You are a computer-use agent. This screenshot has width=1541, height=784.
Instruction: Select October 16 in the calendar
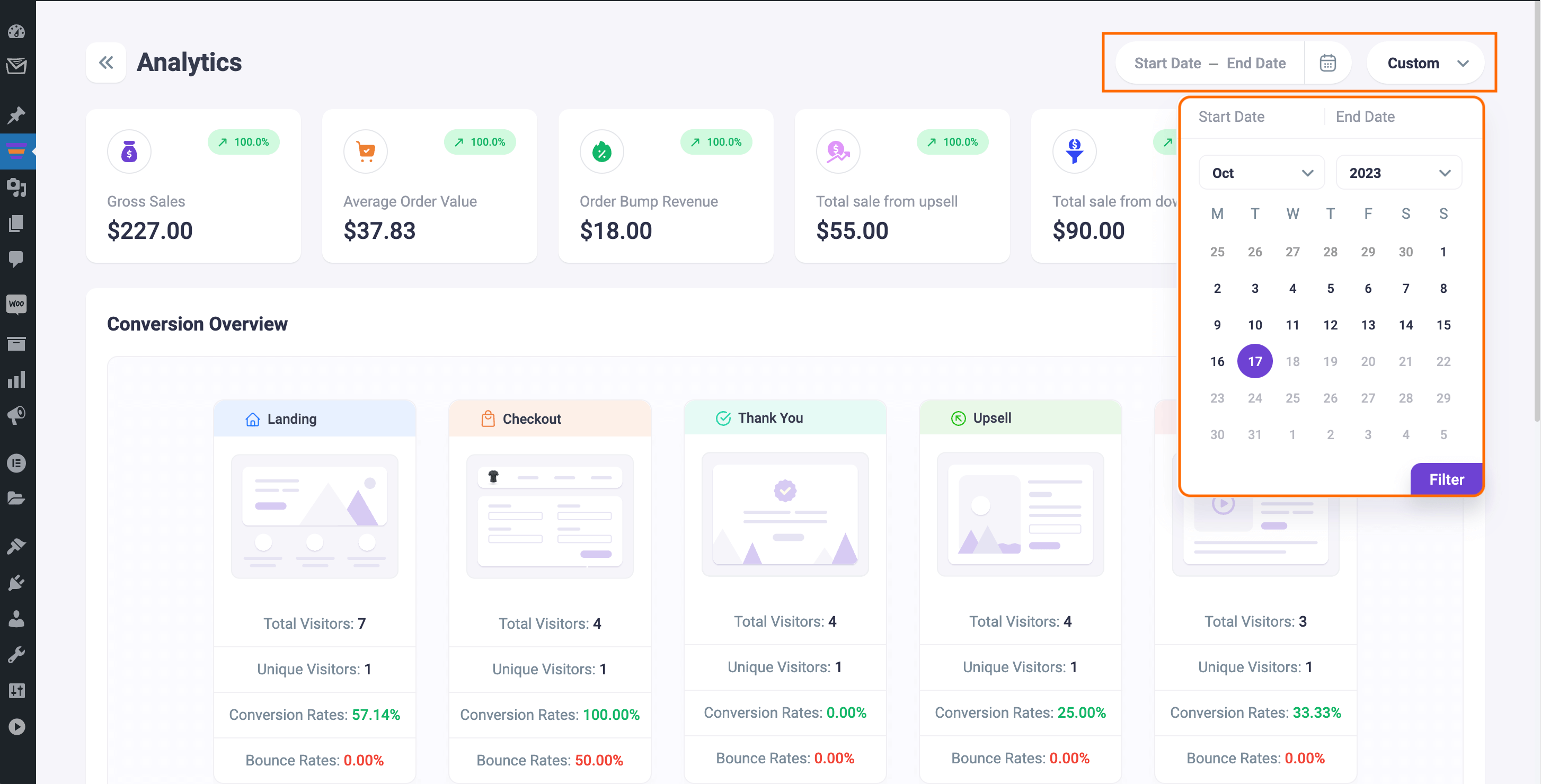point(1217,361)
